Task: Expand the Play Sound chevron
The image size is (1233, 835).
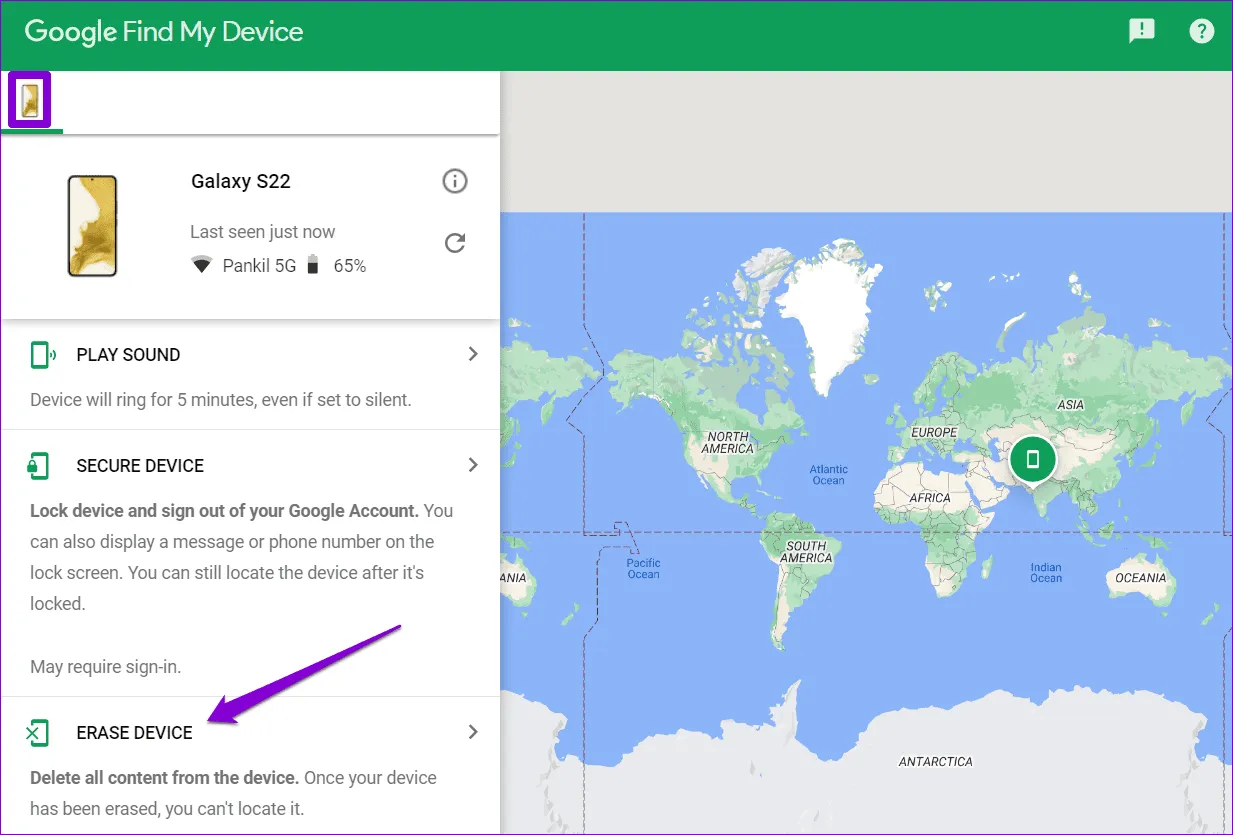Action: point(473,354)
